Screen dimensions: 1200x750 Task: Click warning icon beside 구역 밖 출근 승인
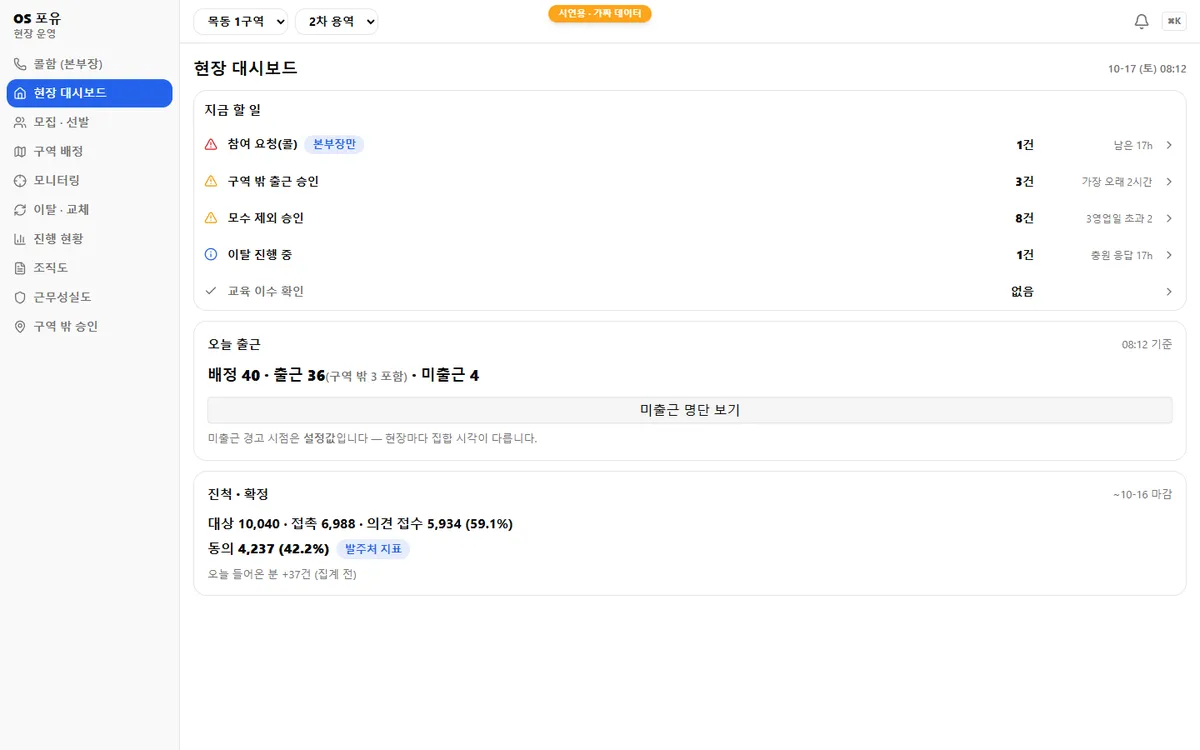pyautogui.click(x=211, y=181)
